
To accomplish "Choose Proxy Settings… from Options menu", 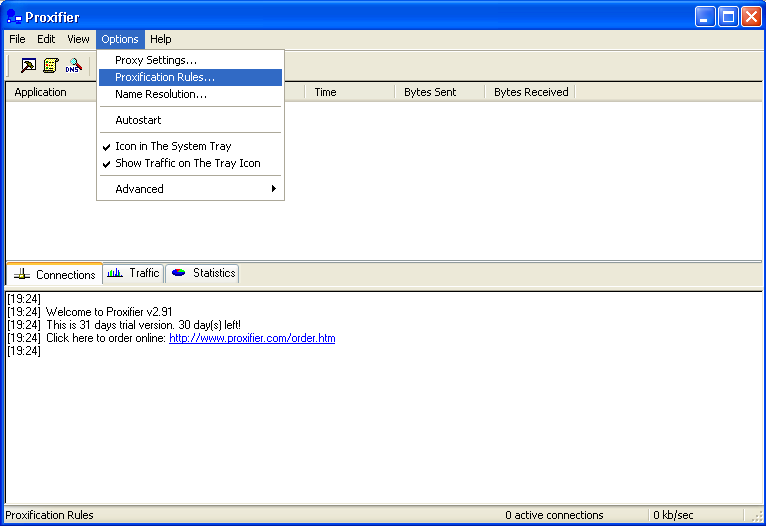I will (x=190, y=60).
